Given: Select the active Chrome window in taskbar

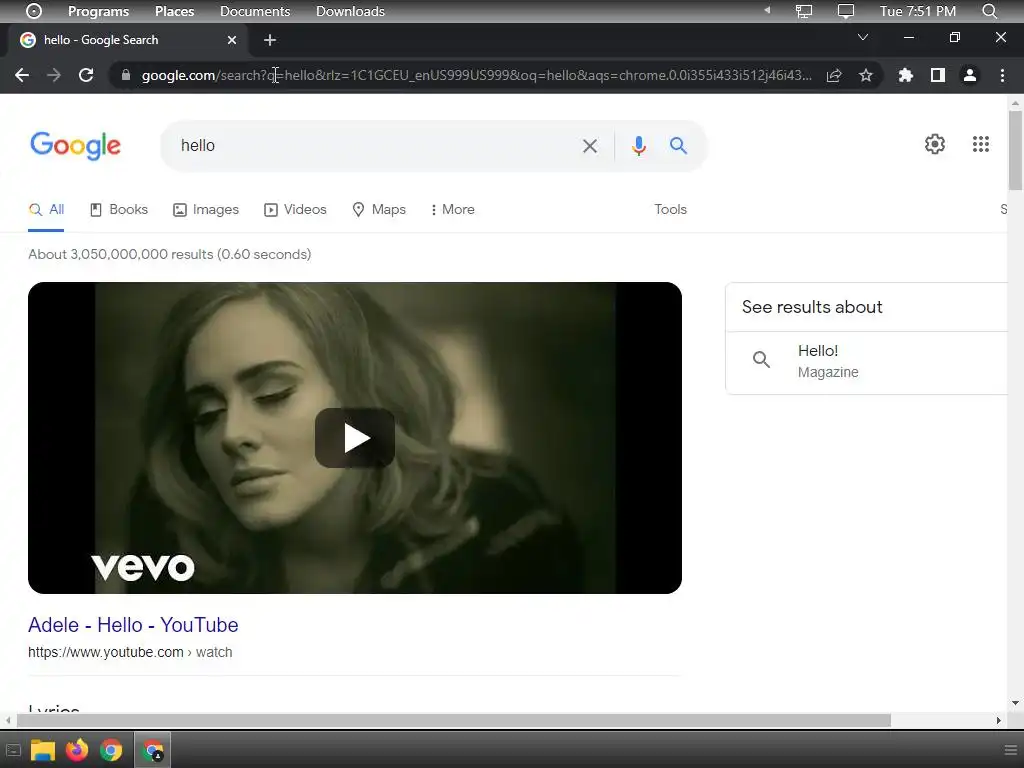Looking at the screenshot, I should point(153,750).
